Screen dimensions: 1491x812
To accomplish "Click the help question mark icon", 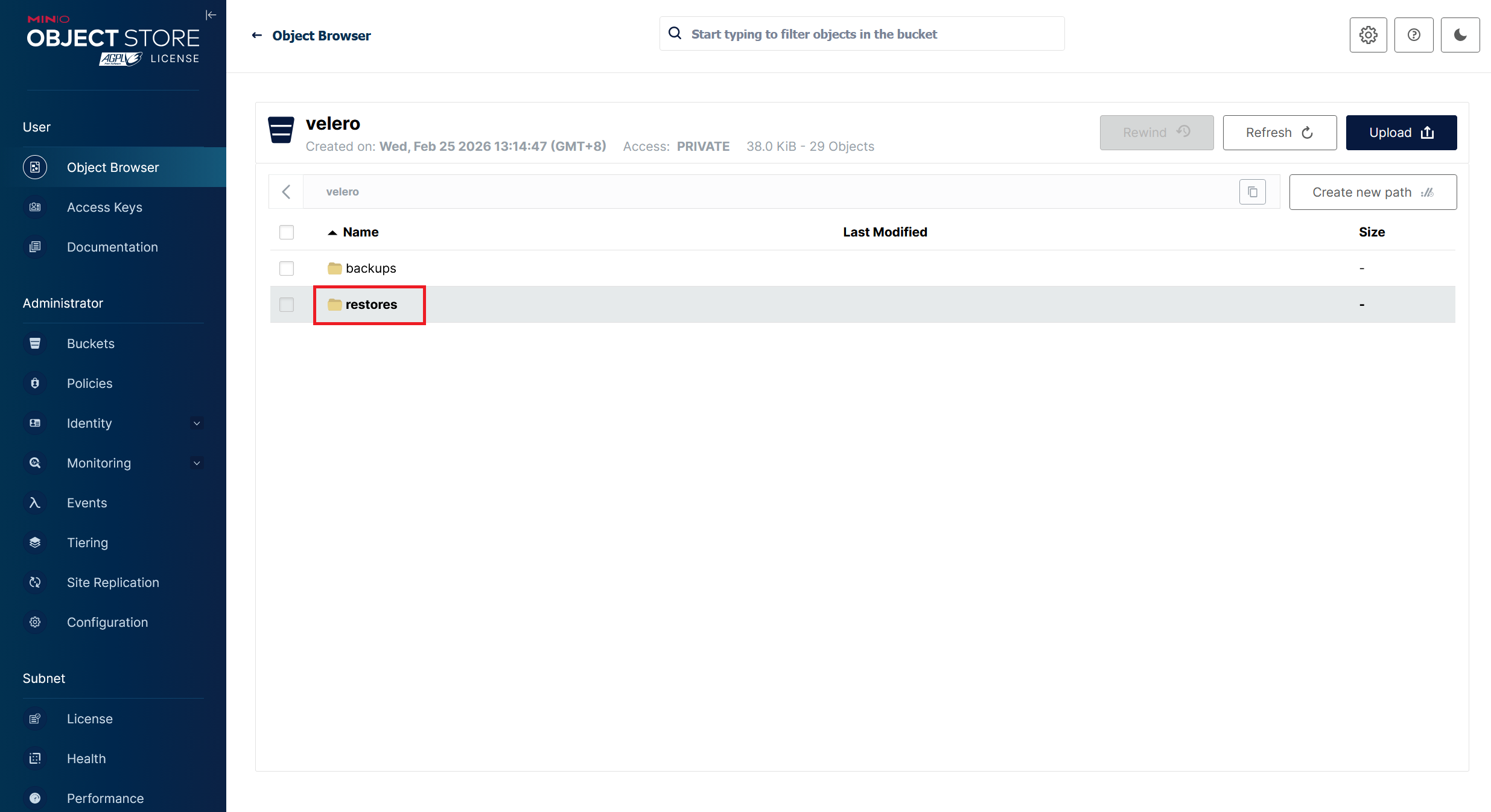I will pos(1413,35).
